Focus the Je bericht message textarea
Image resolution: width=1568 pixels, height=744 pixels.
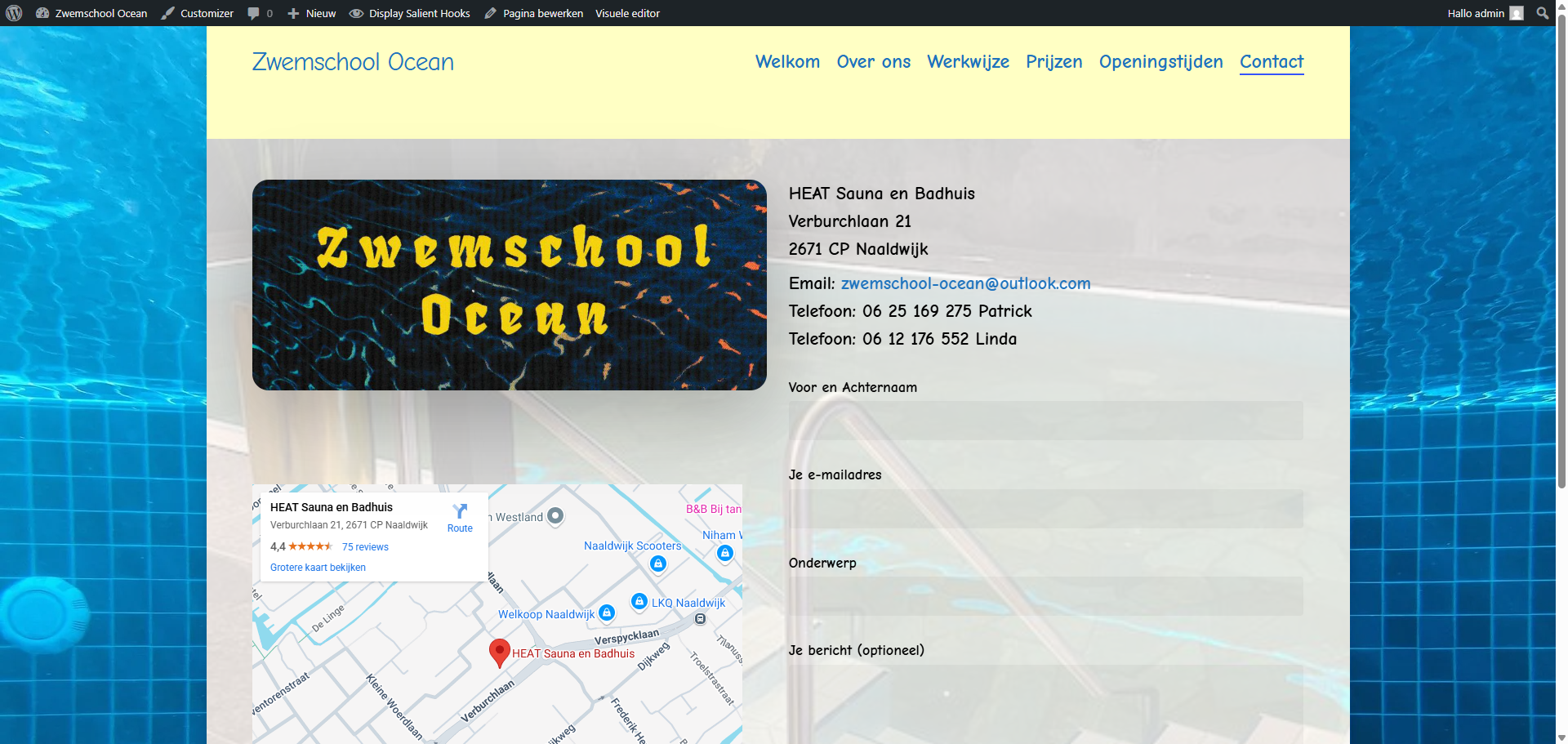tap(1045, 704)
